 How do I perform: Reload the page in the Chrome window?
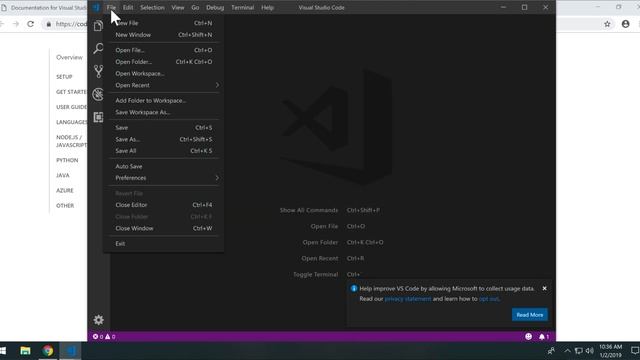pos(31,24)
